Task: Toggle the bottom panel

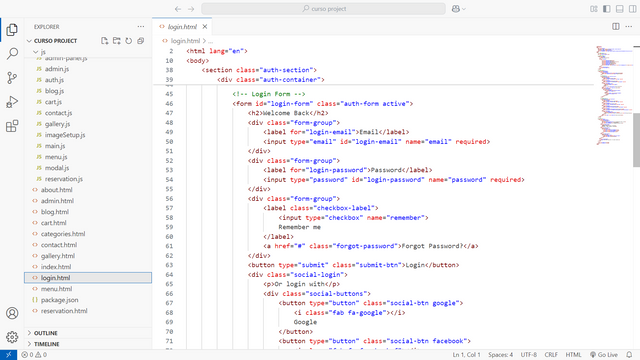Action: [x=620, y=9]
